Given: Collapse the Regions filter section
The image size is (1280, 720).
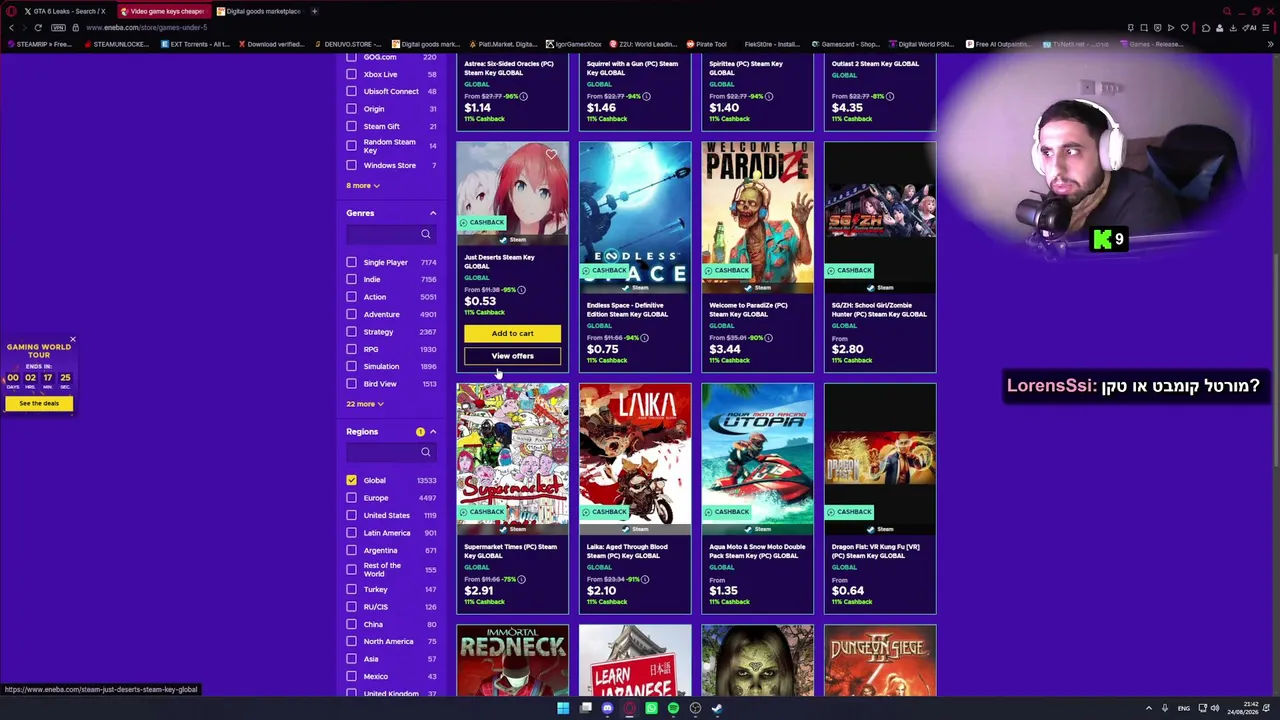Looking at the screenshot, I should coord(433,432).
